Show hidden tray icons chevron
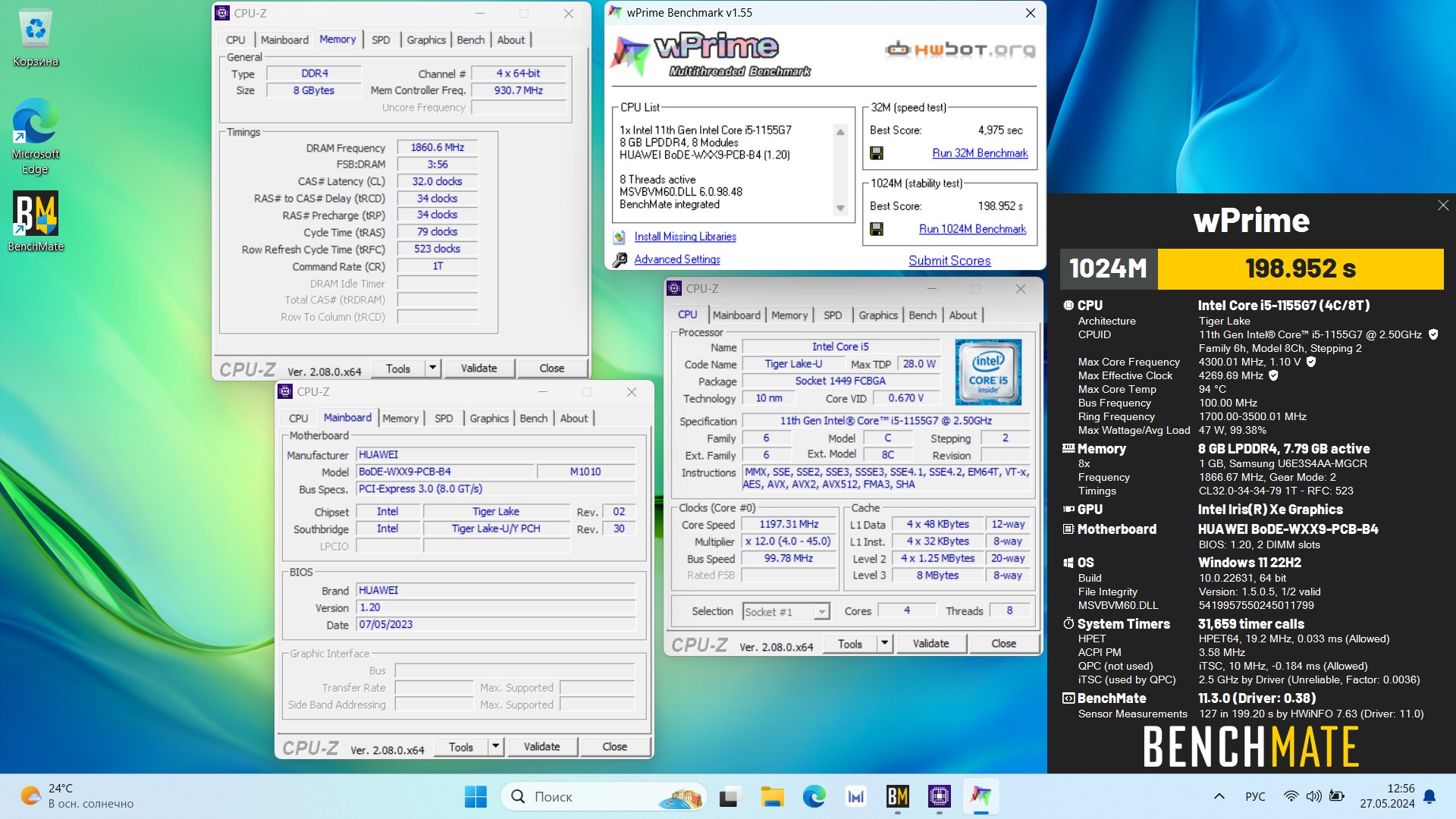1456x819 pixels. click(1219, 796)
